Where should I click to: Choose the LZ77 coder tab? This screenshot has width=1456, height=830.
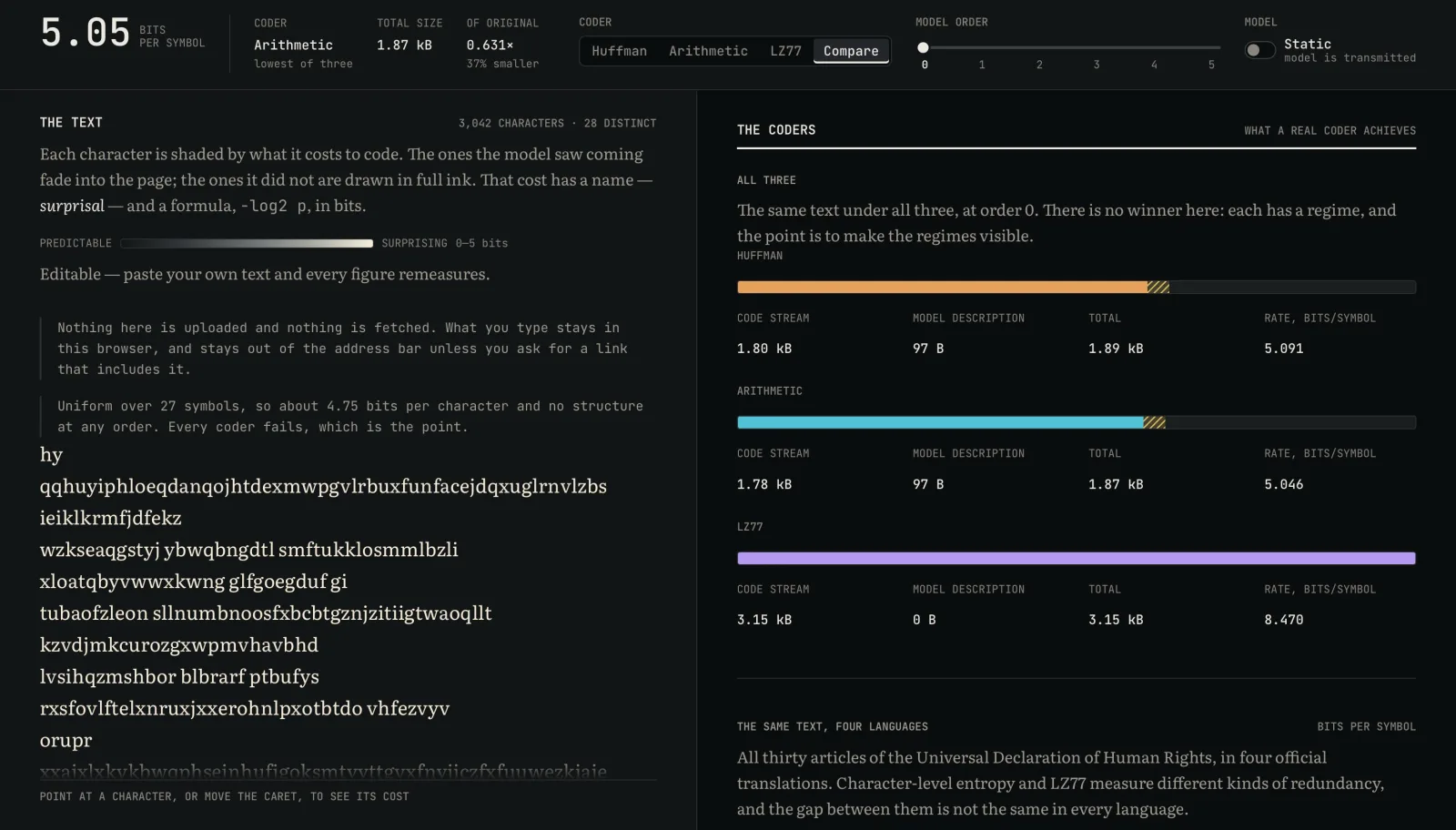coord(785,51)
